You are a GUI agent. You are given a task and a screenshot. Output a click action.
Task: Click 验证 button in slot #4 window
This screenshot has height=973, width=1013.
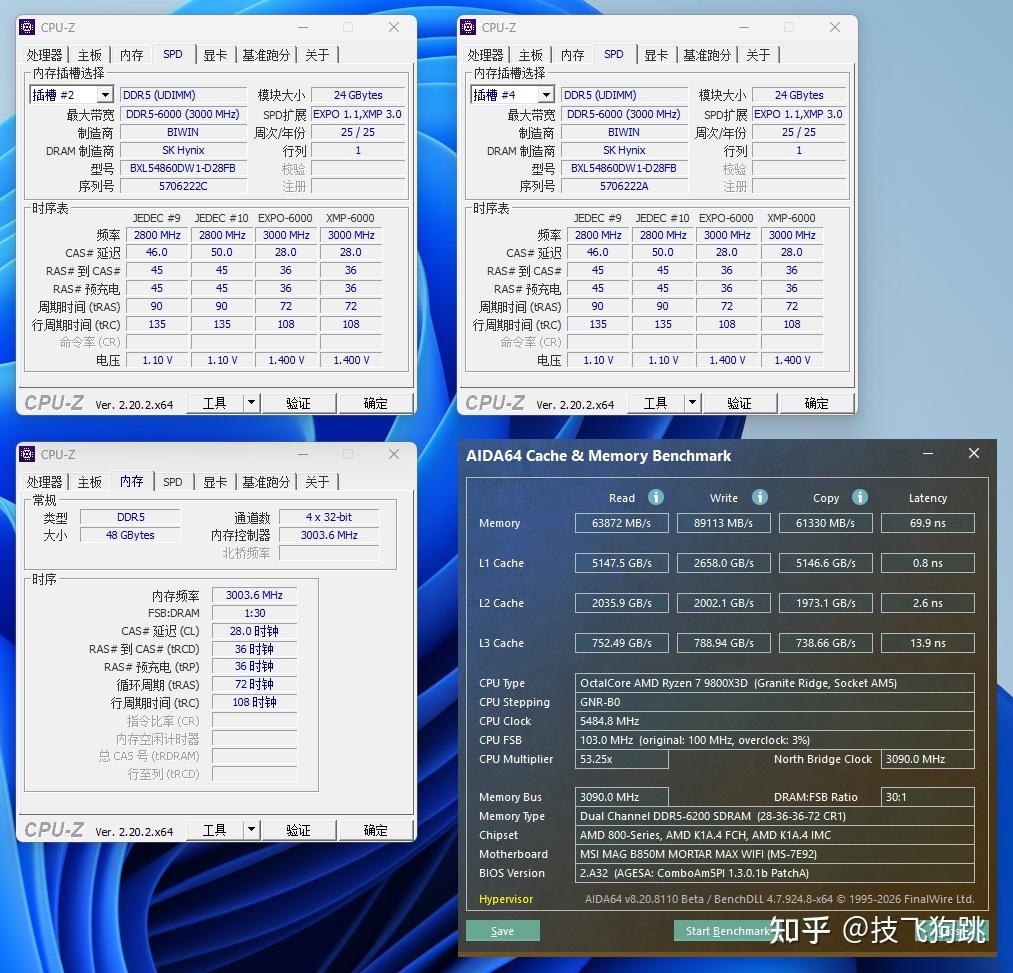pyautogui.click(x=739, y=403)
